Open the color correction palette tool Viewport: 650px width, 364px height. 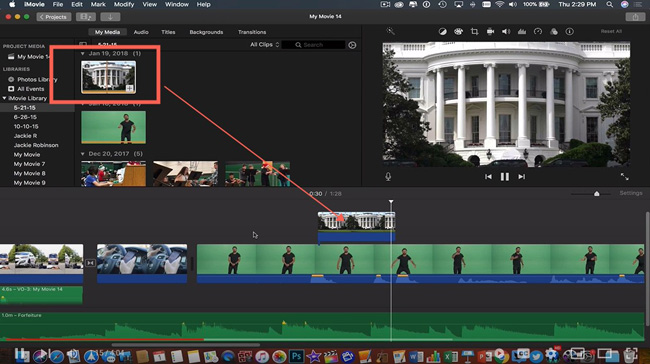(x=458, y=32)
